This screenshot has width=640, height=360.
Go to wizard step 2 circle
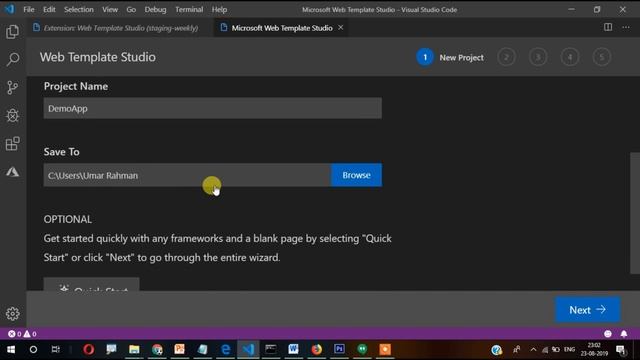coord(506,57)
